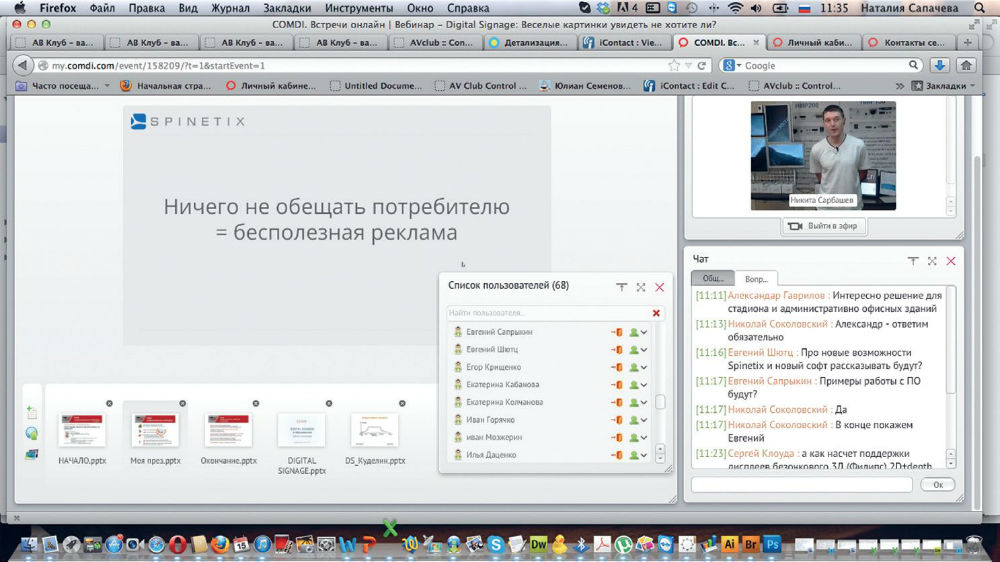Click the Найти пользователя search field
Screen dimensions: 1000x562
click(548, 313)
